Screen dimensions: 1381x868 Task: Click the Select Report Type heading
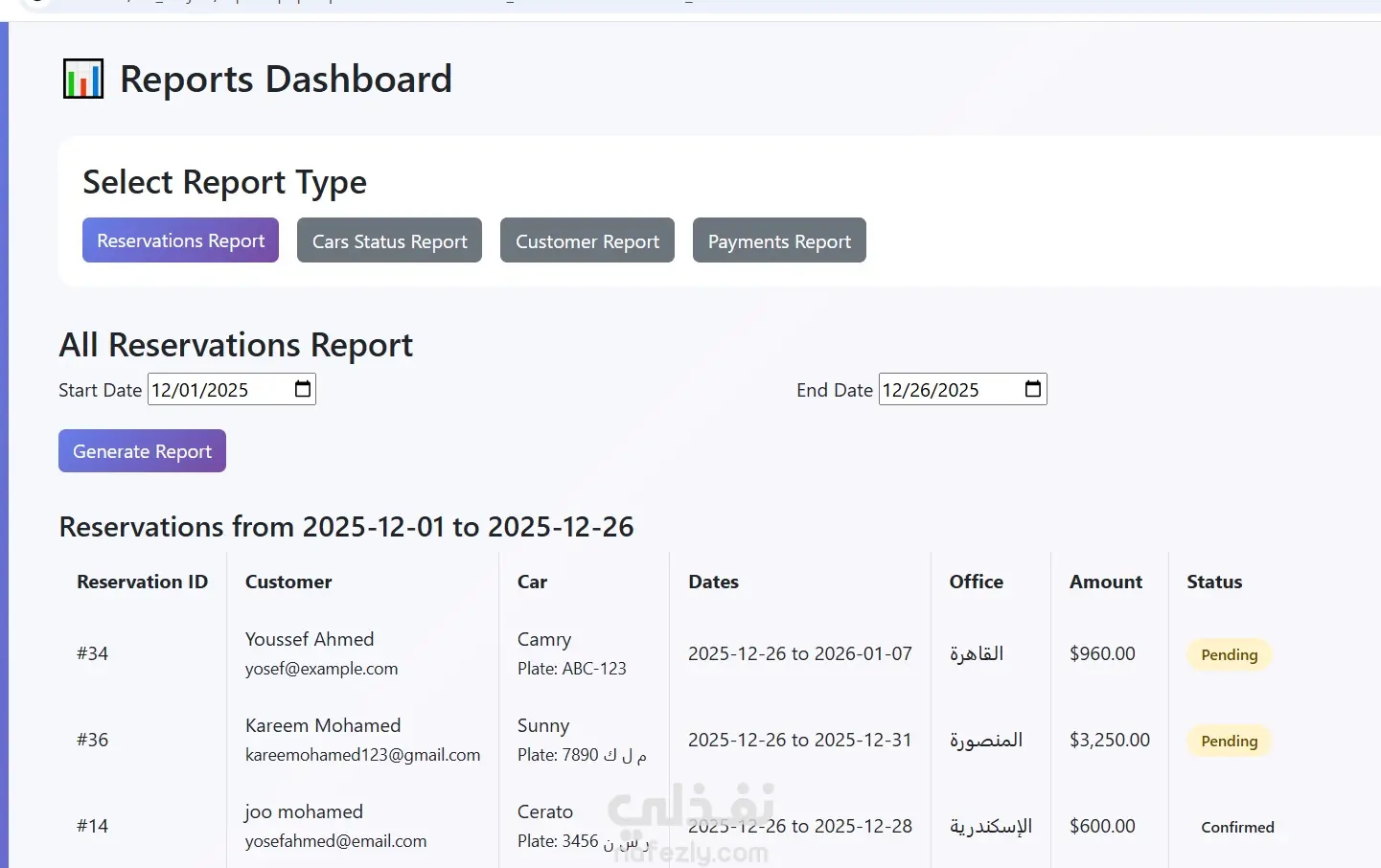pos(225,182)
